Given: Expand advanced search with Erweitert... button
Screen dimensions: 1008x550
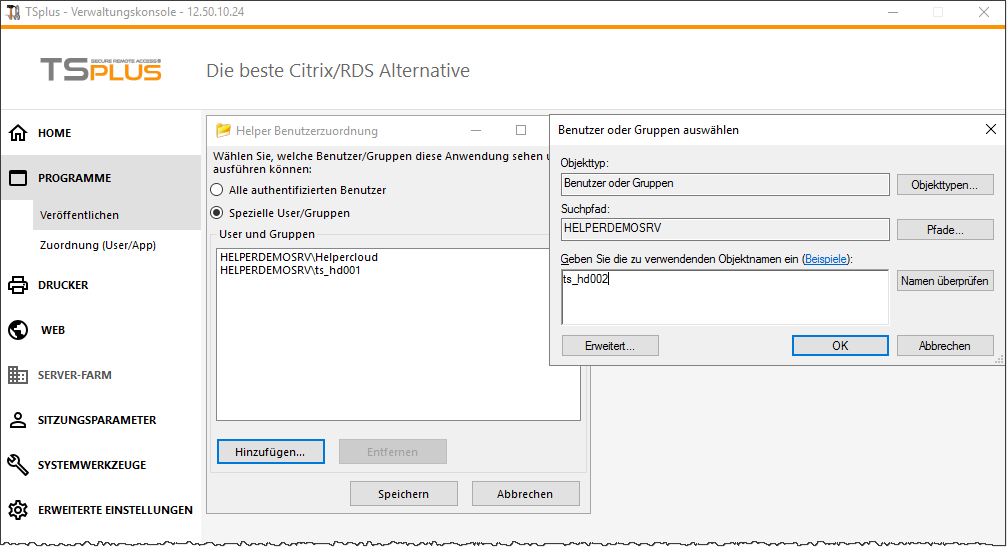Looking at the screenshot, I should (610, 345).
